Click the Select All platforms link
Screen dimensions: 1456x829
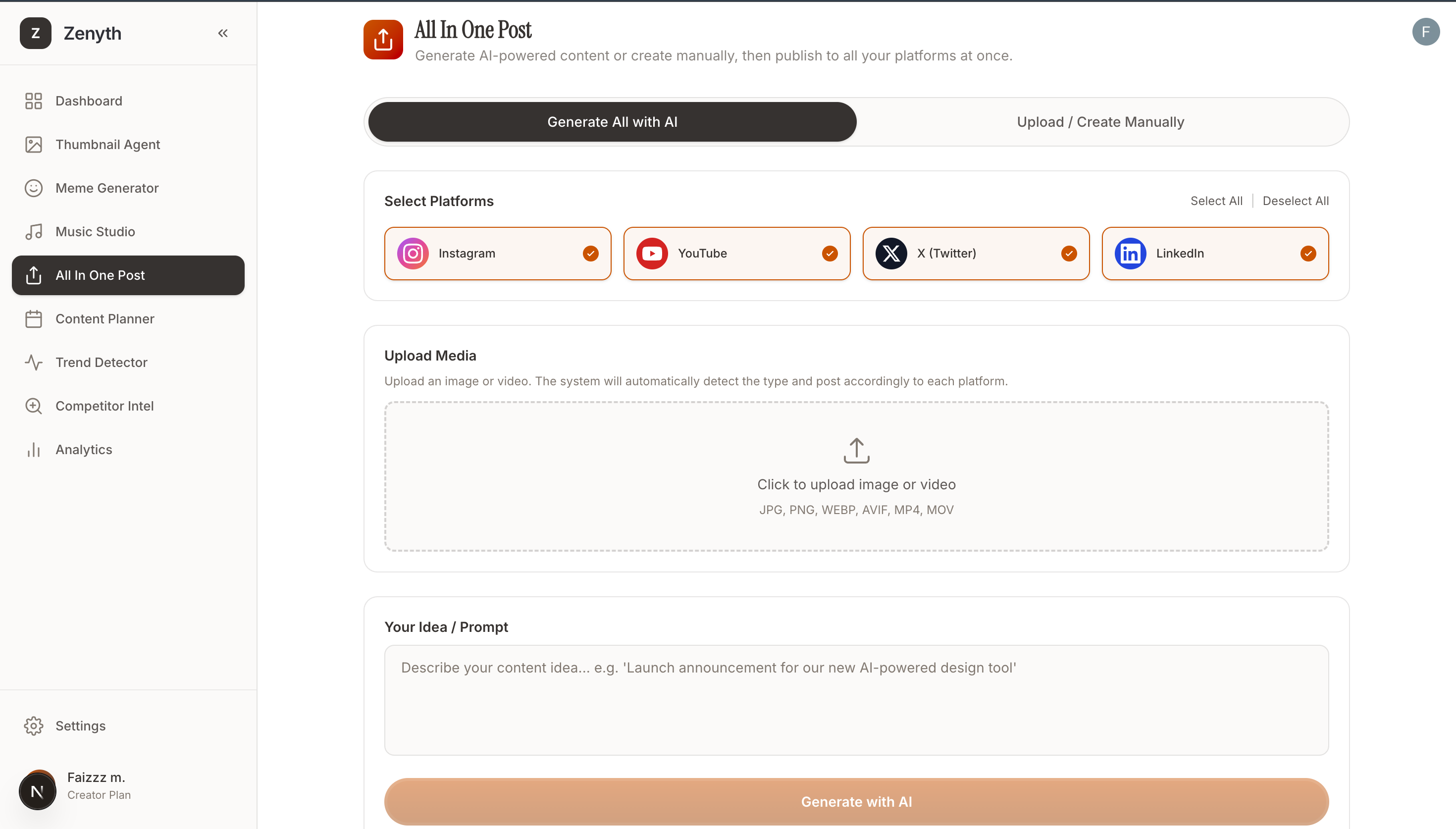pos(1216,201)
